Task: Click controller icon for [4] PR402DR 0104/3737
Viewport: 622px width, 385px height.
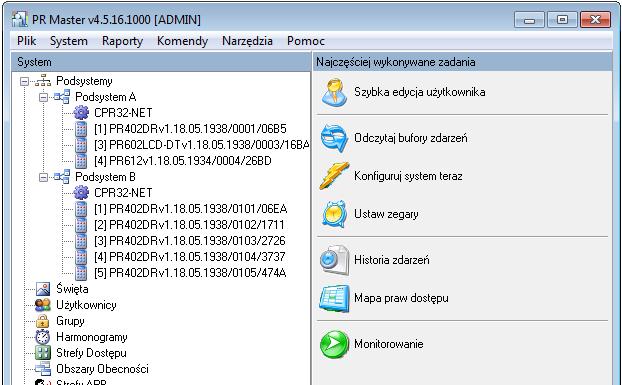Action: point(81,257)
